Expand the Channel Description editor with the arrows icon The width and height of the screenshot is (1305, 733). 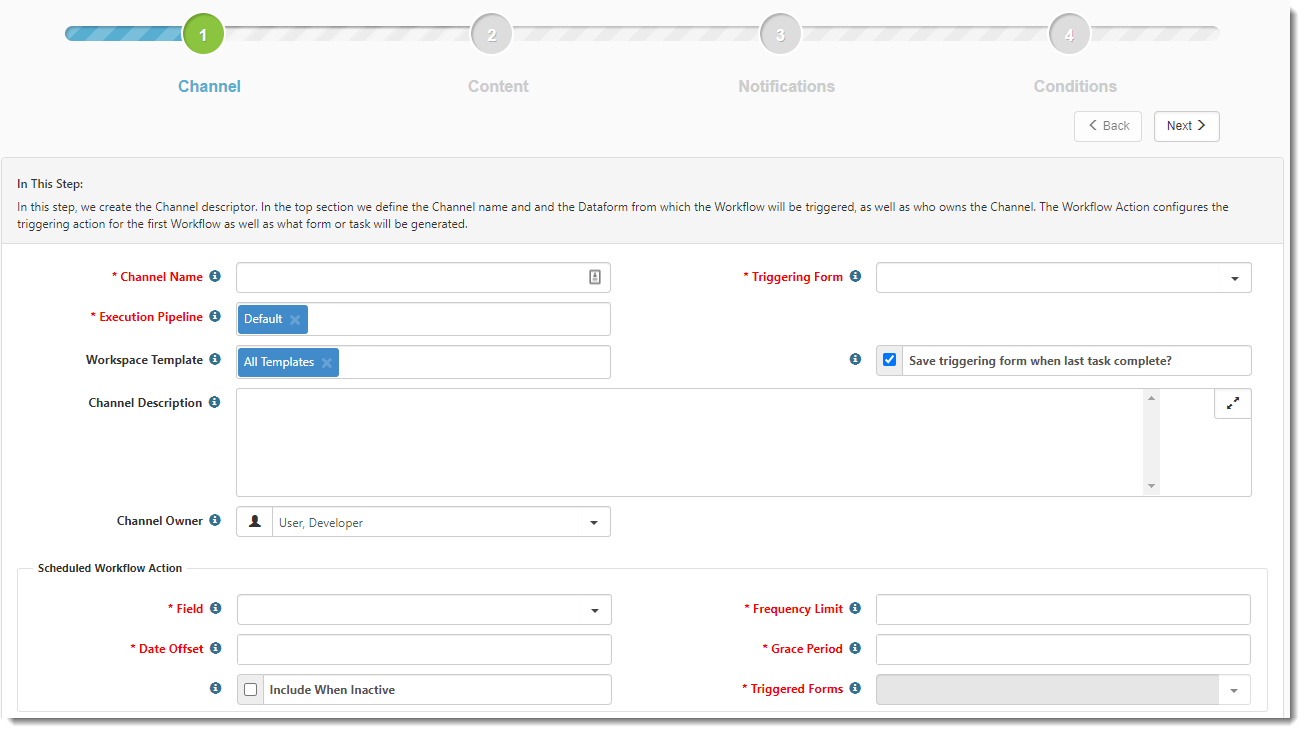[1232, 403]
